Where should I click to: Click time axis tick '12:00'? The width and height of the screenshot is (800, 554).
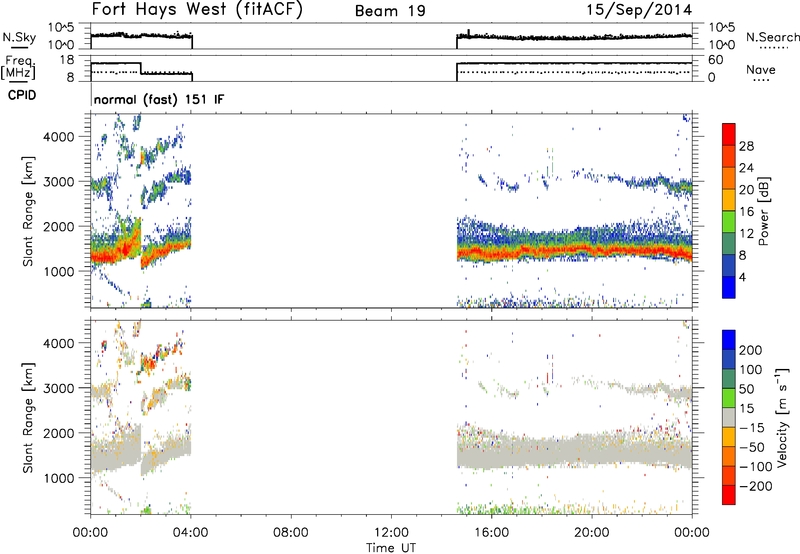pyautogui.click(x=391, y=533)
